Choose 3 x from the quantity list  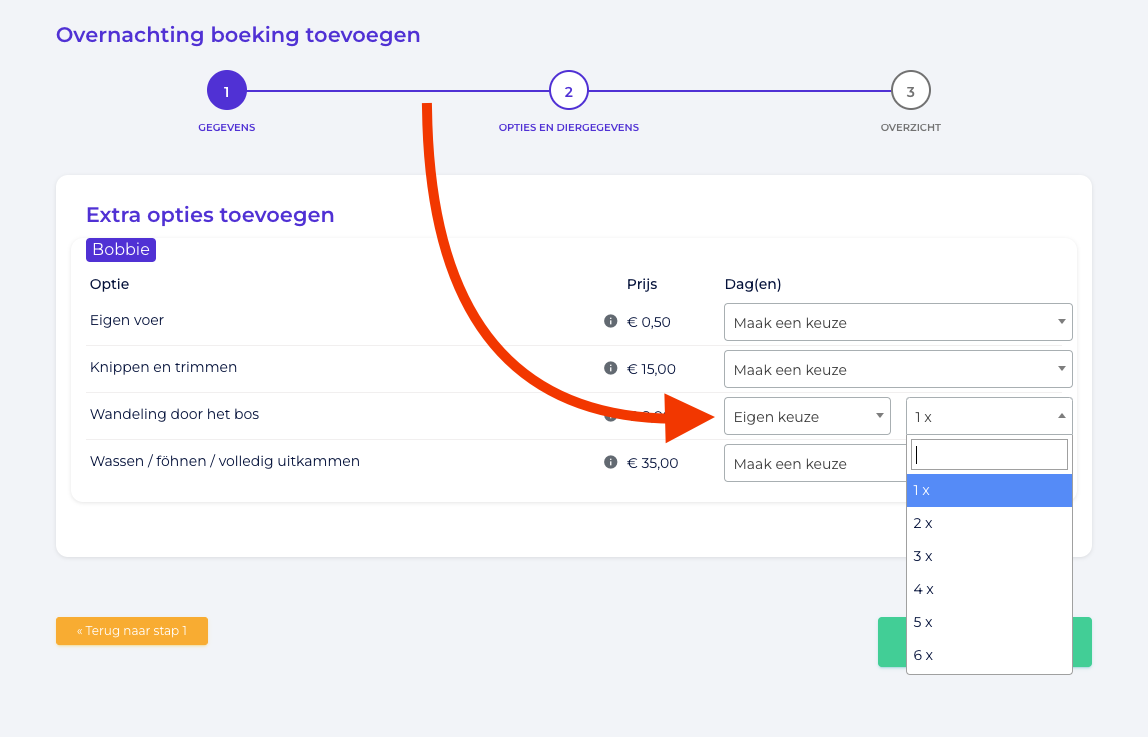(x=989, y=556)
